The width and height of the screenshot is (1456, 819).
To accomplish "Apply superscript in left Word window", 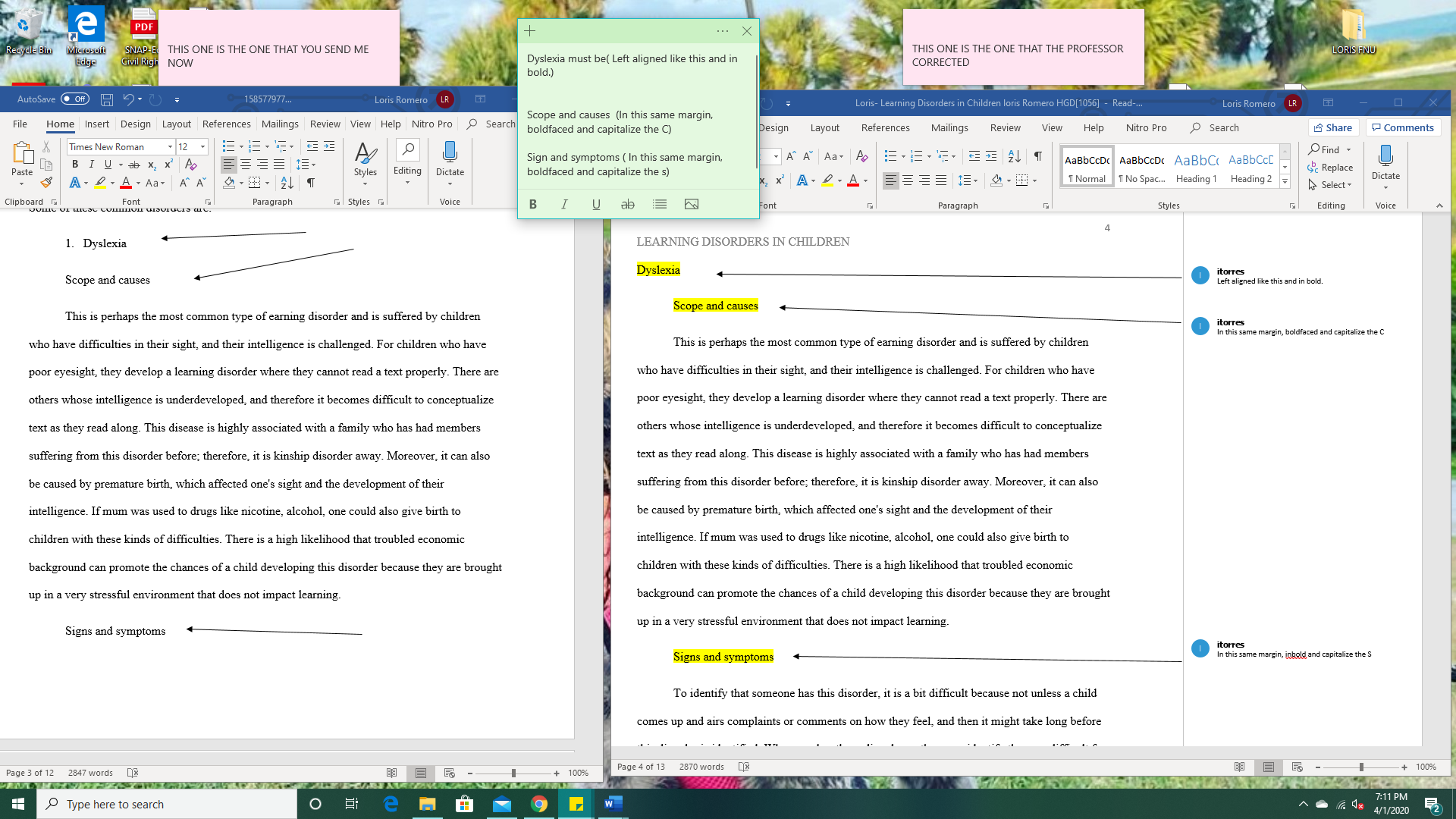I will [x=168, y=165].
